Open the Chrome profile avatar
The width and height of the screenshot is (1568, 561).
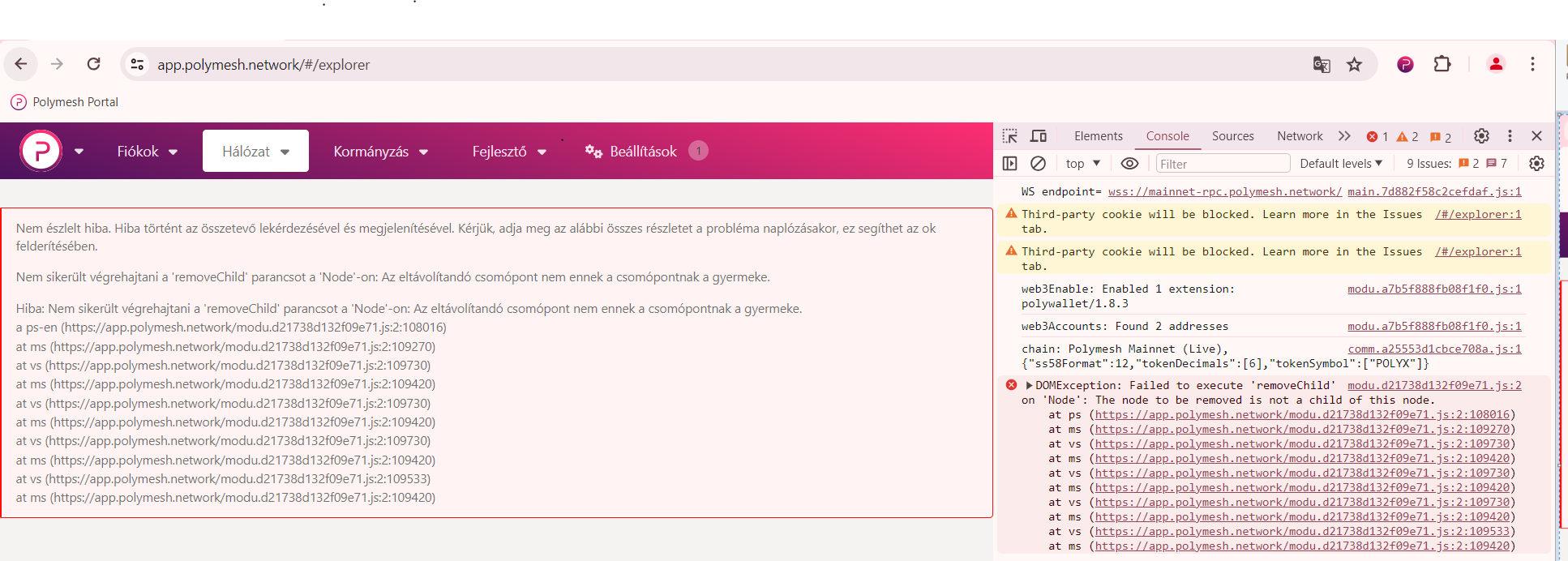(x=1496, y=64)
